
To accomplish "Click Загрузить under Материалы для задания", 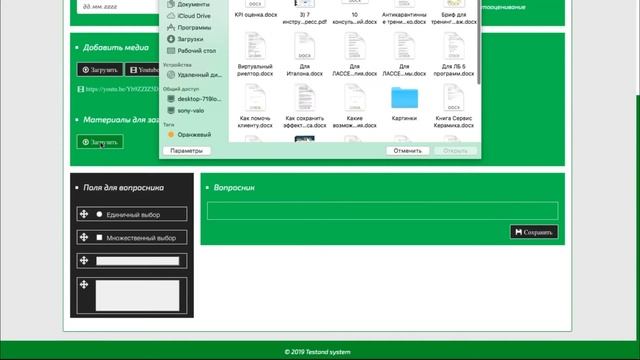I will [x=100, y=142].
